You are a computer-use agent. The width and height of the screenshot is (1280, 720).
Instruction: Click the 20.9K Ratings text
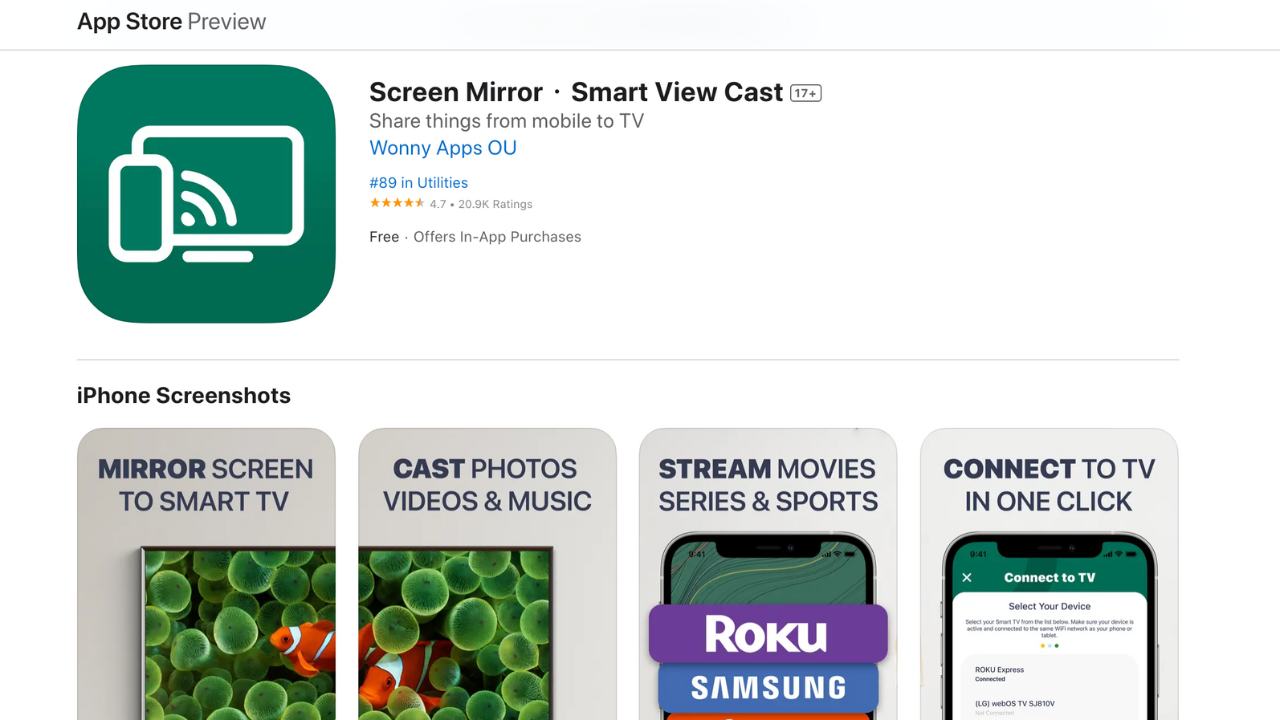click(495, 204)
